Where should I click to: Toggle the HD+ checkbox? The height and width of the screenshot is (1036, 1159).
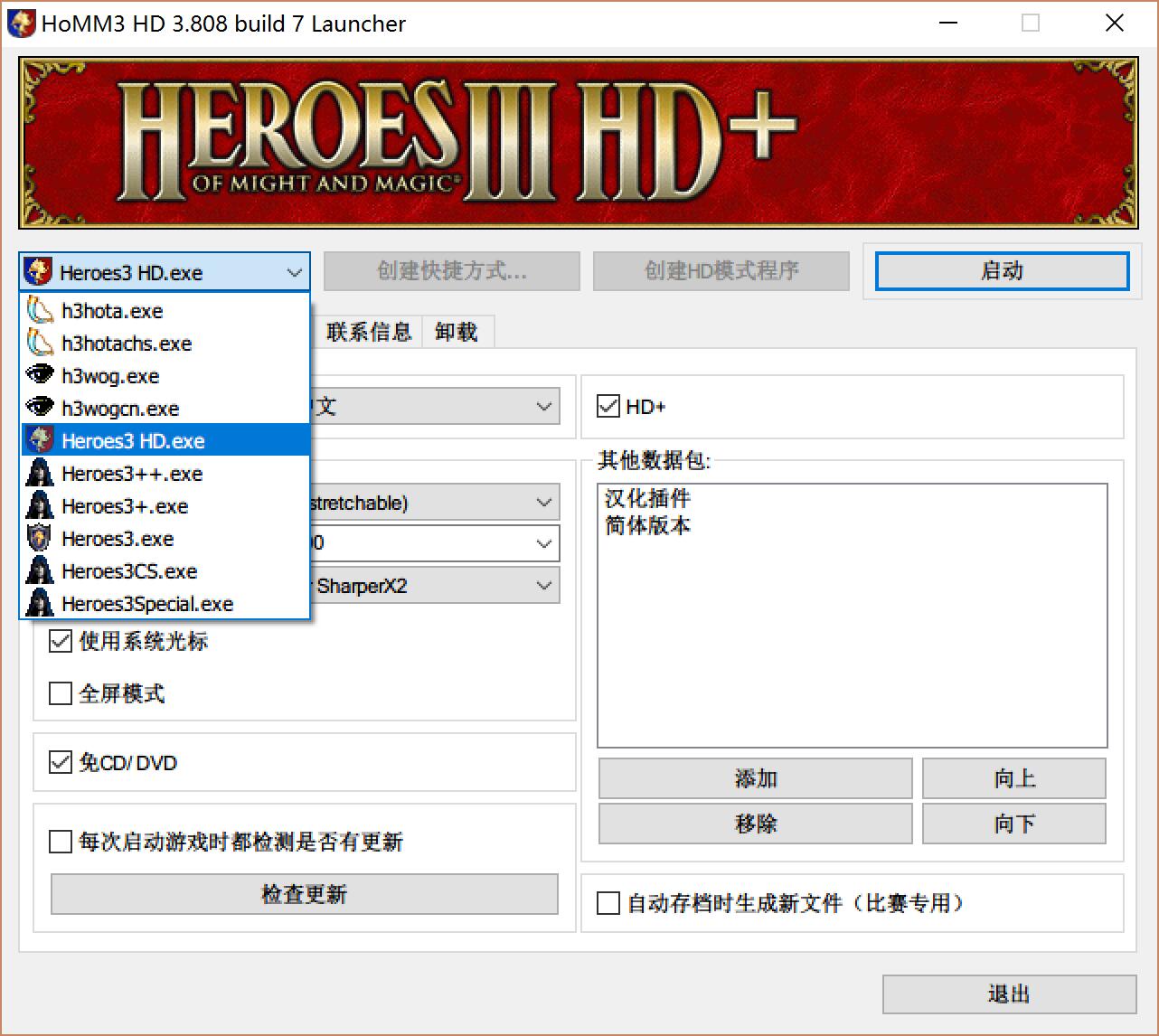point(608,407)
